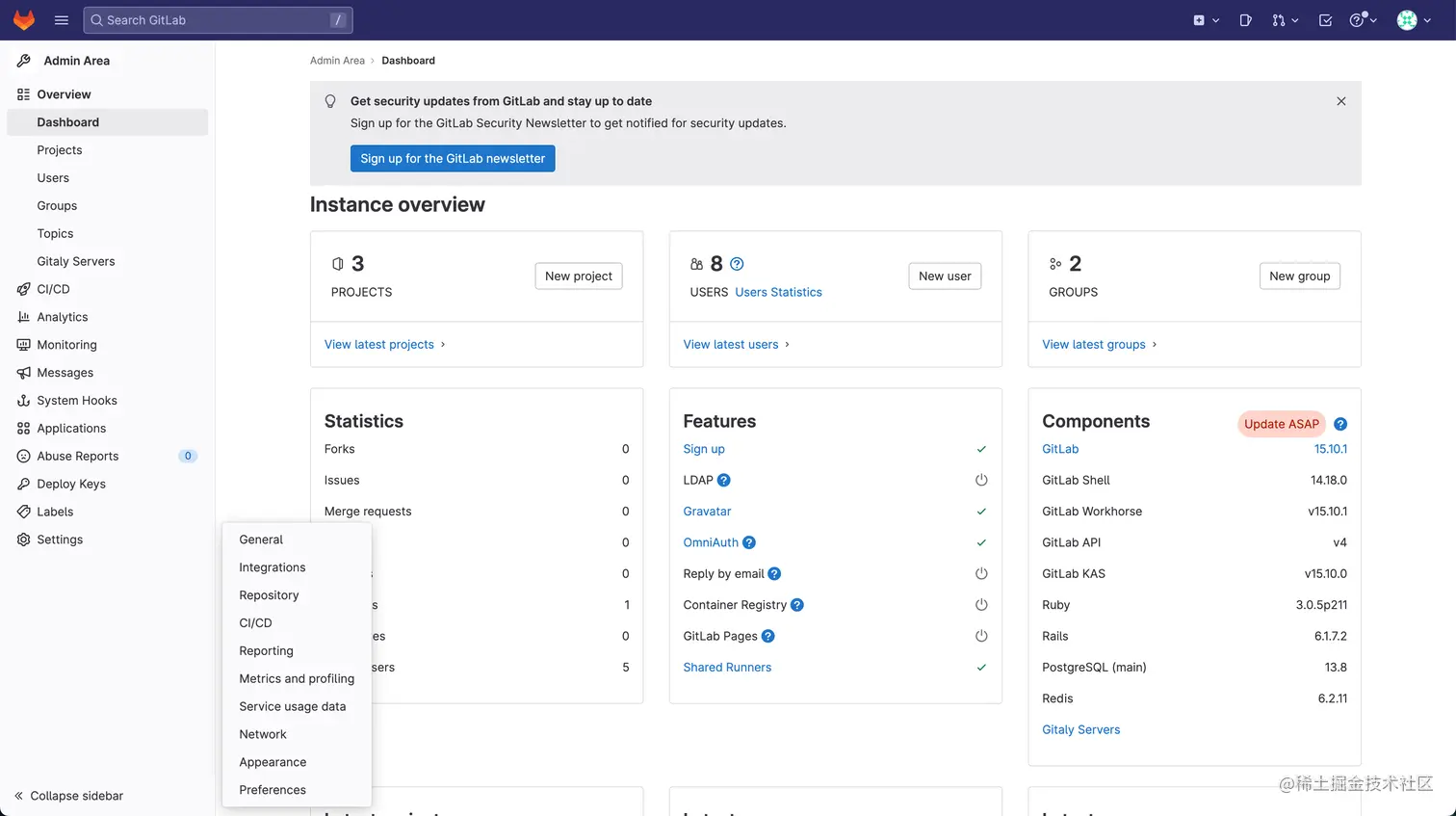Open the create new dropdown in top bar

pyautogui.click(x=1206, y=20)
